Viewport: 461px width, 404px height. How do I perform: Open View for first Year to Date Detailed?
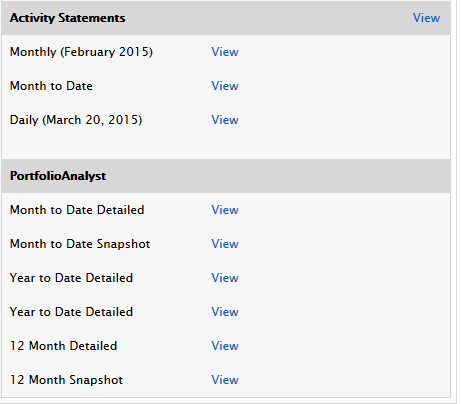tap(225, 278)
